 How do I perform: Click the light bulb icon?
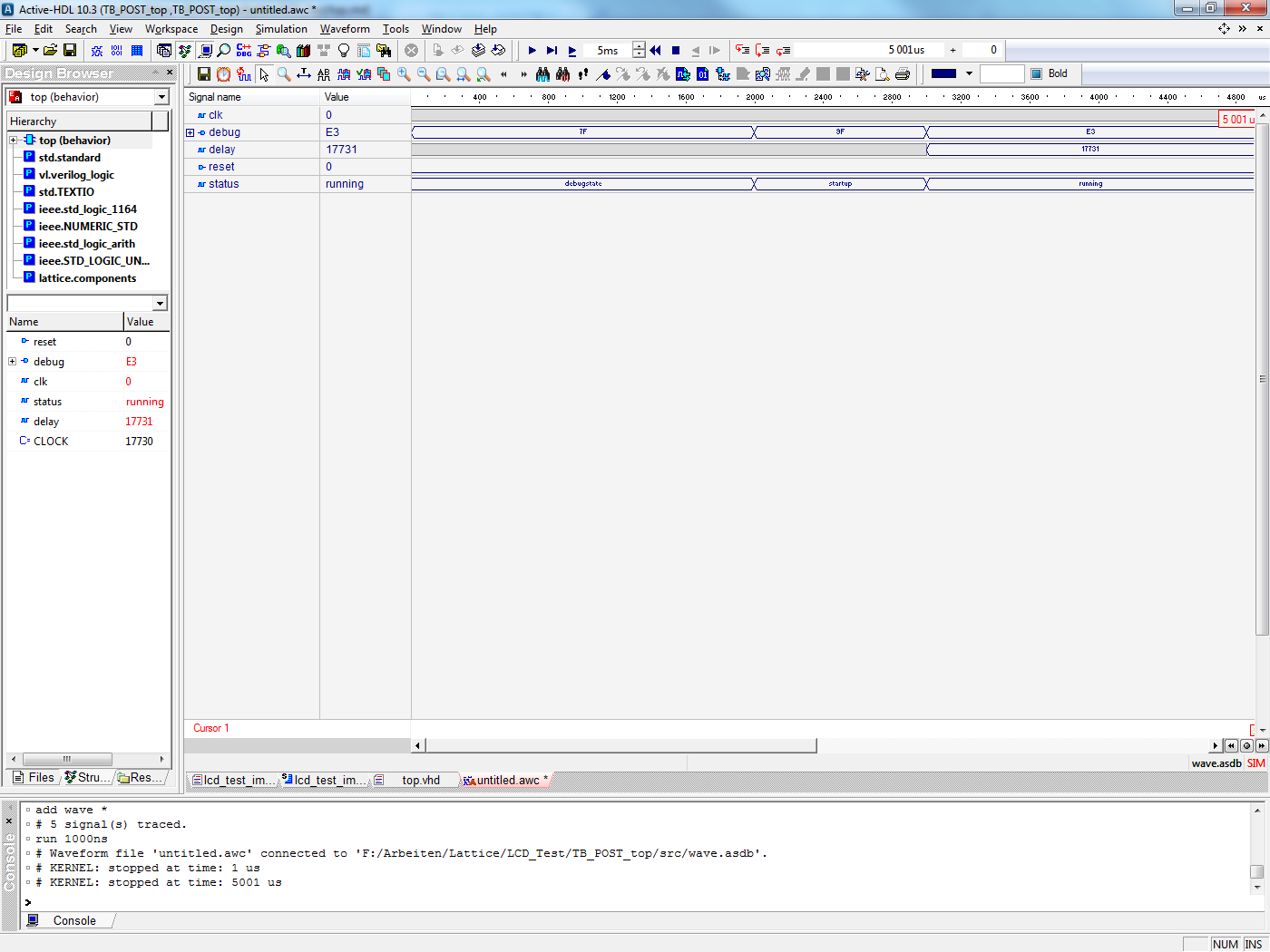pos(344,51)
